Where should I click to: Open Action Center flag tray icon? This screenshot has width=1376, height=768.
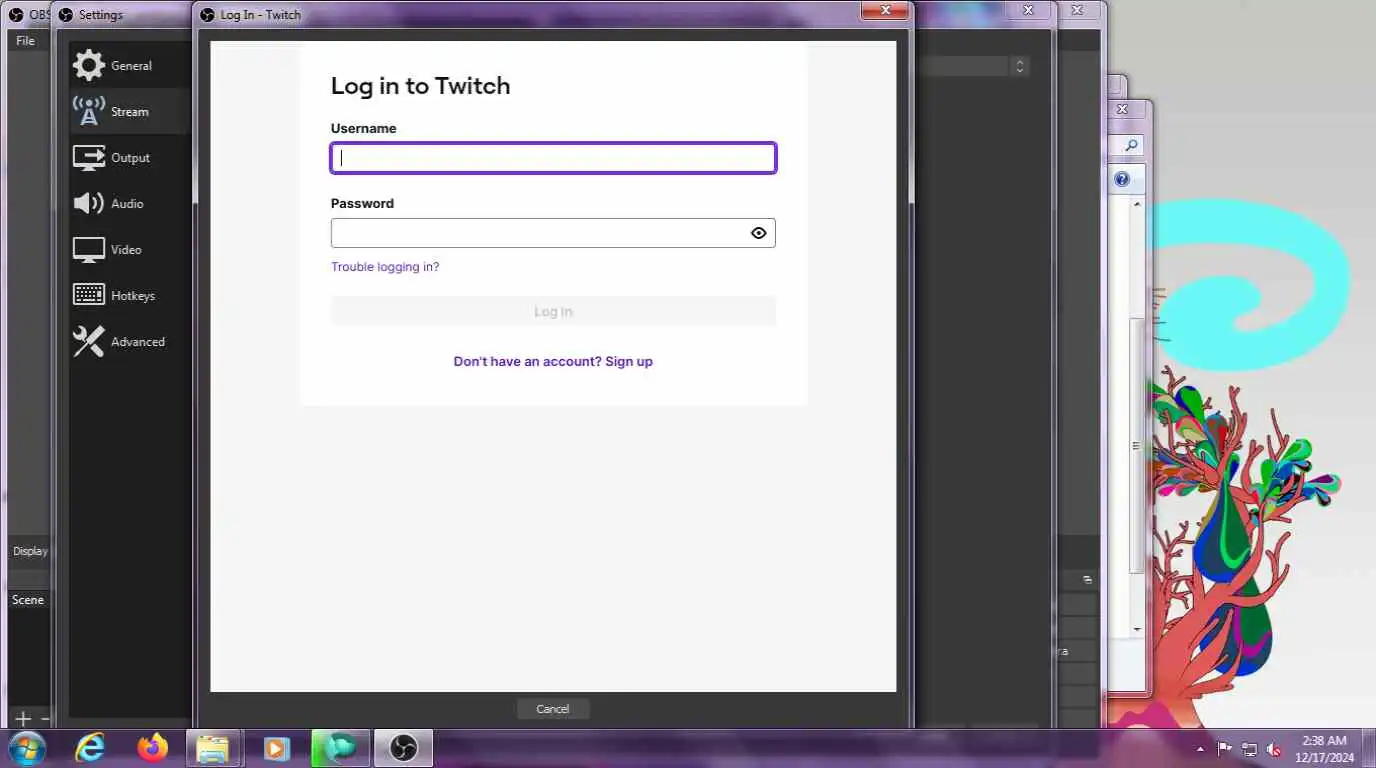click(1224, 749)
